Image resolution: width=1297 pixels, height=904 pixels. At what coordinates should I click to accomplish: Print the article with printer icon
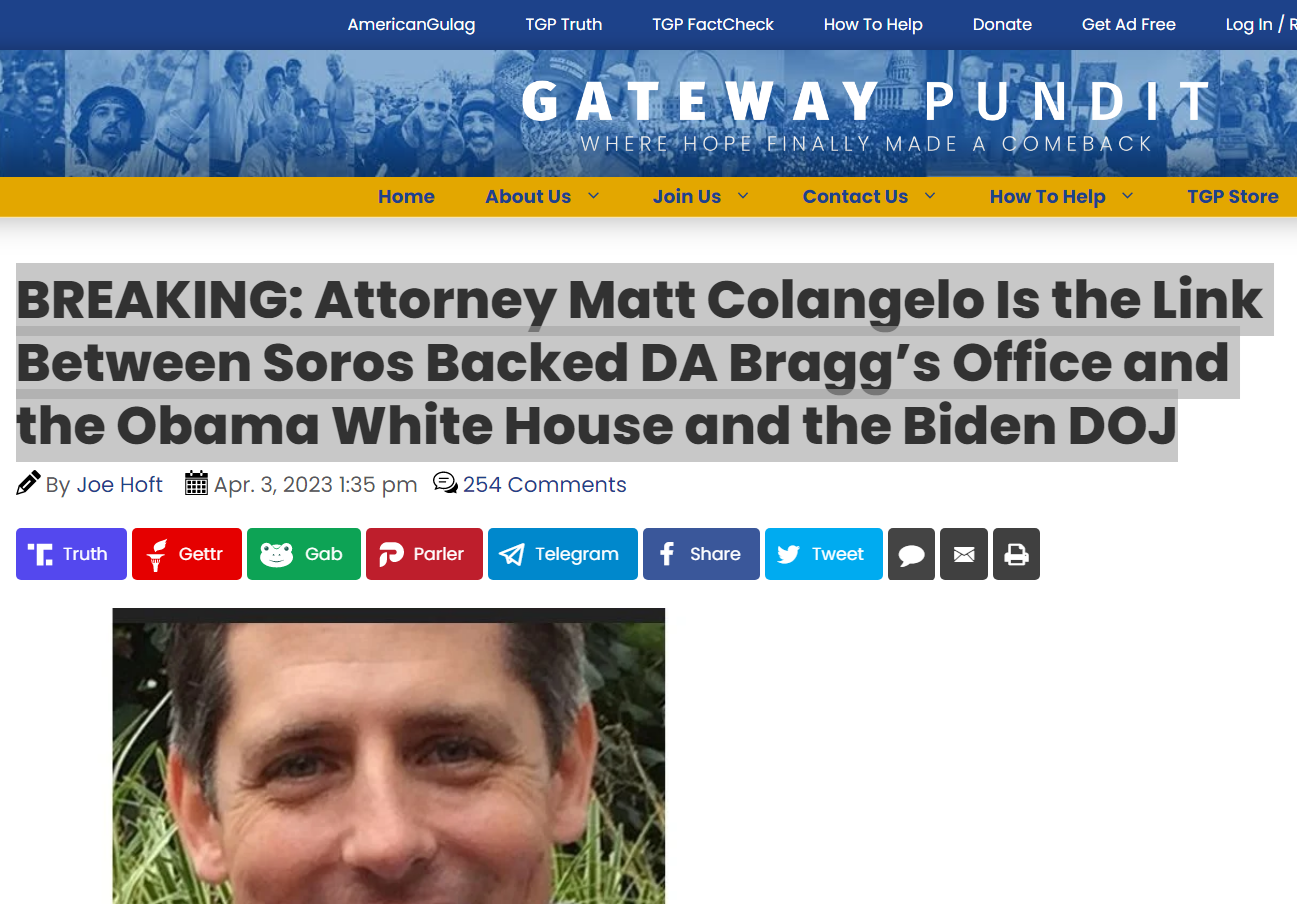coord(1016,554)
